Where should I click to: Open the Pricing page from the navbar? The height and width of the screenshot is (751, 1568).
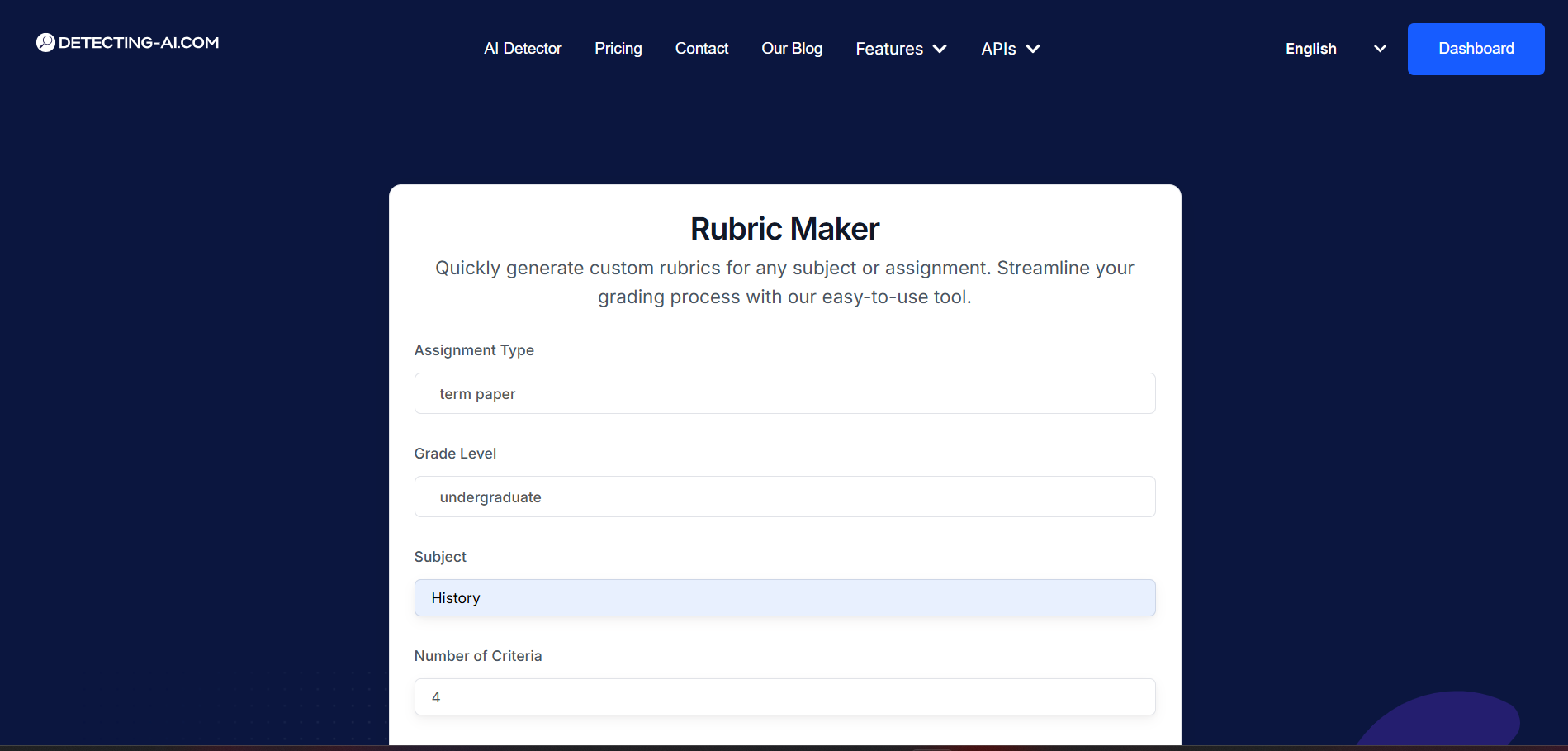pos(618,49)
